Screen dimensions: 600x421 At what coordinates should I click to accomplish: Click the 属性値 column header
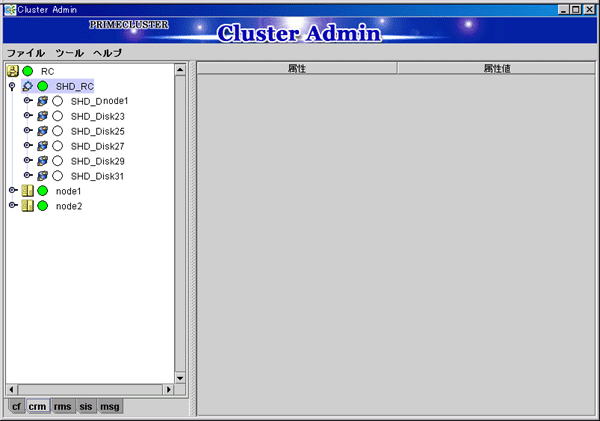(497, 69)
